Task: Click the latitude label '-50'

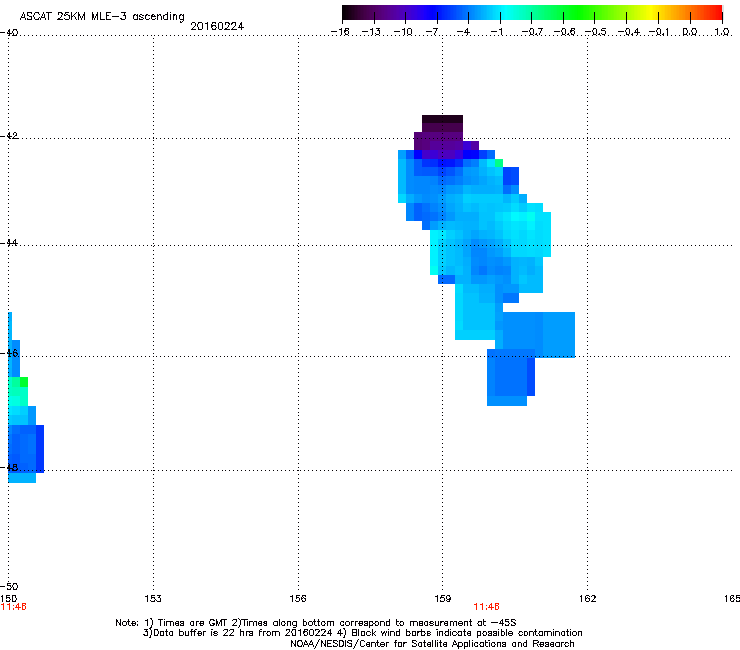Action: (x=9, y=587)
